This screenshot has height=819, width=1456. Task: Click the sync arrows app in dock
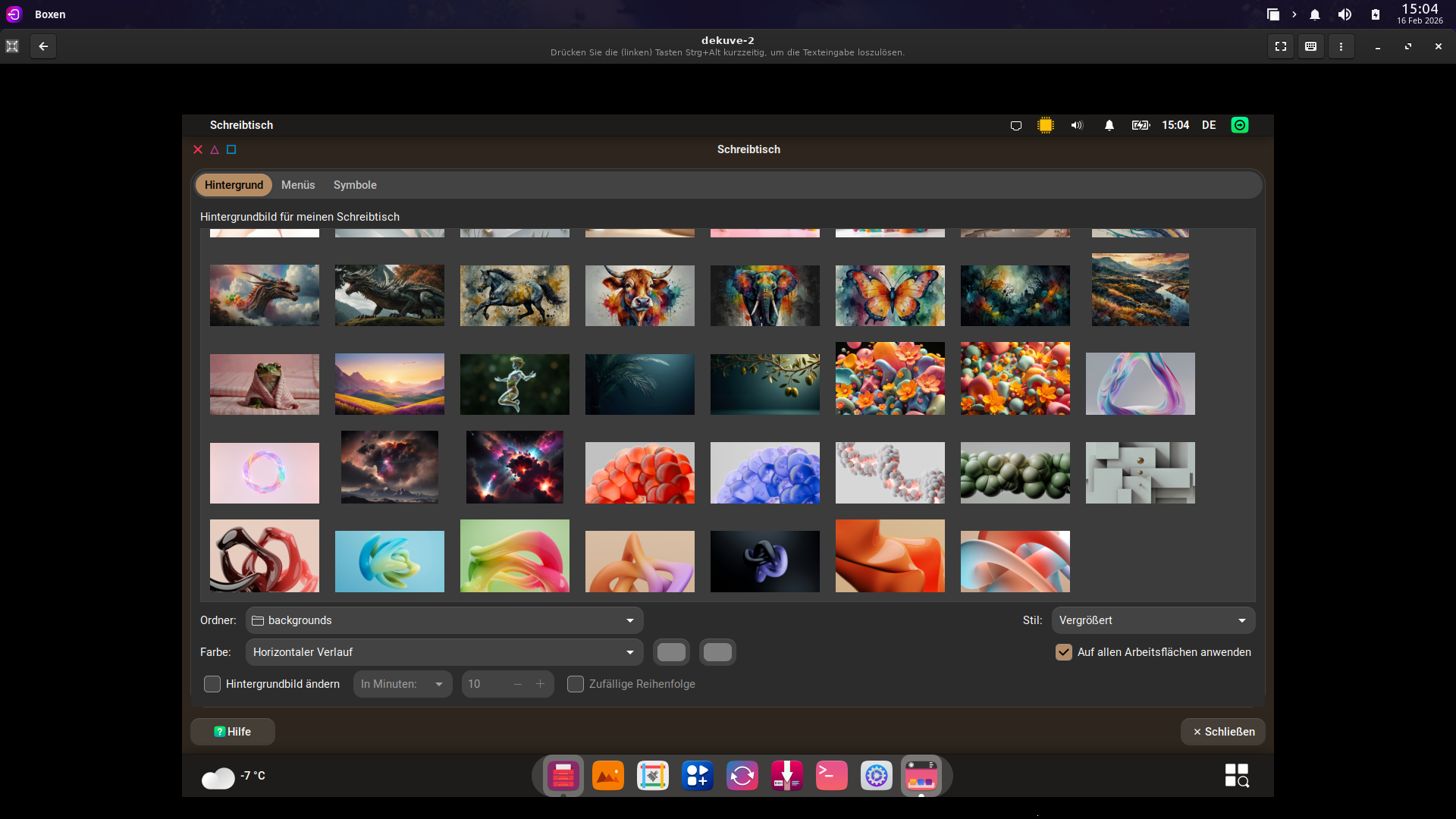[742, 776]
